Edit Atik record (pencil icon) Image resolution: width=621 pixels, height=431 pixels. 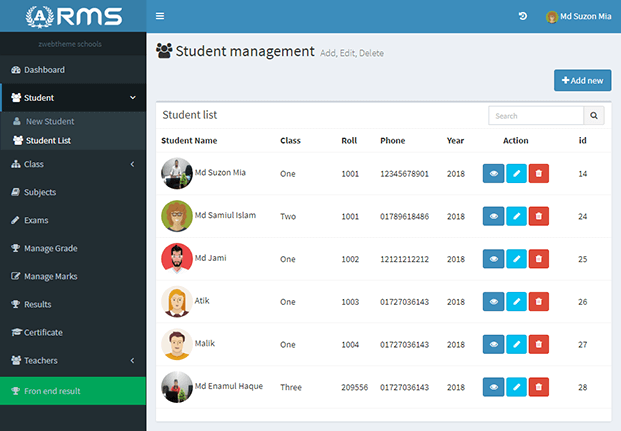(x=516, y=302)
